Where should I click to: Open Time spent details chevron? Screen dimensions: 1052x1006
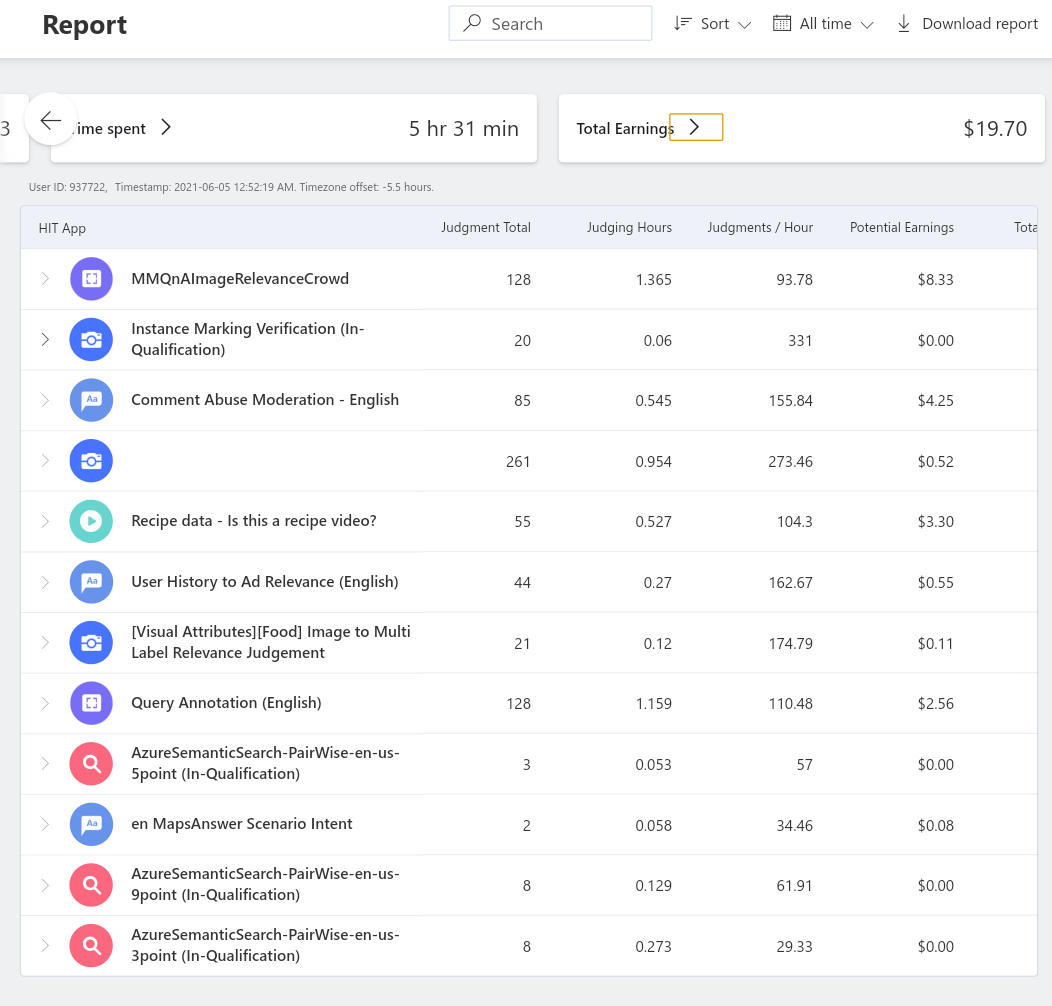[166, 127]
